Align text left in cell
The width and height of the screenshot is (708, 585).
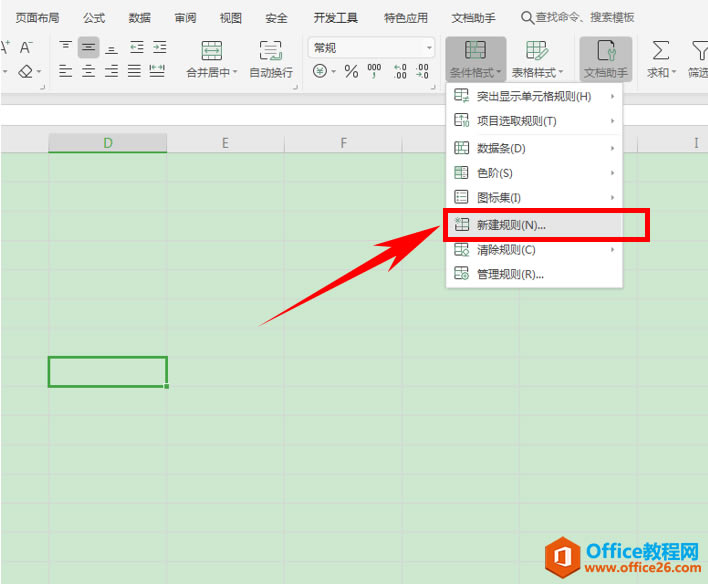click(65, 71)
